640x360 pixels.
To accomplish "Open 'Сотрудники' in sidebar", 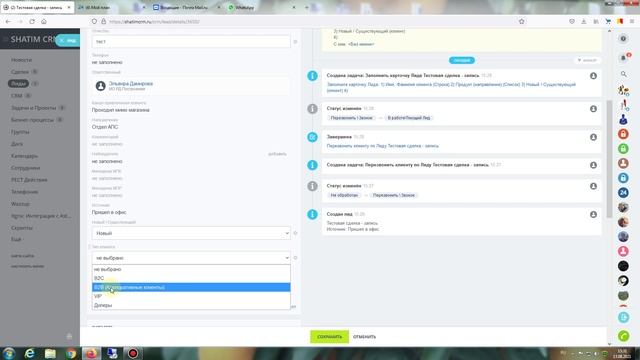I will (x=25, y=168).
